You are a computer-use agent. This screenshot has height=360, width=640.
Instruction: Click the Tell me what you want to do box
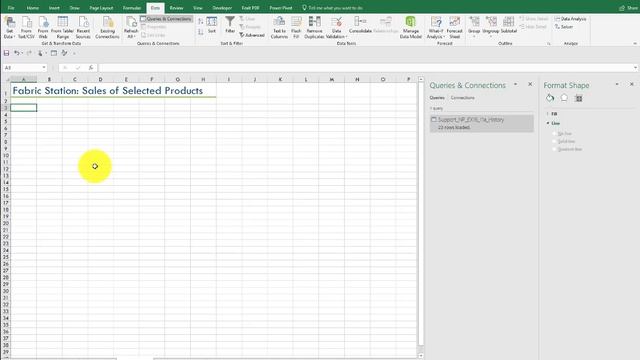333,8
